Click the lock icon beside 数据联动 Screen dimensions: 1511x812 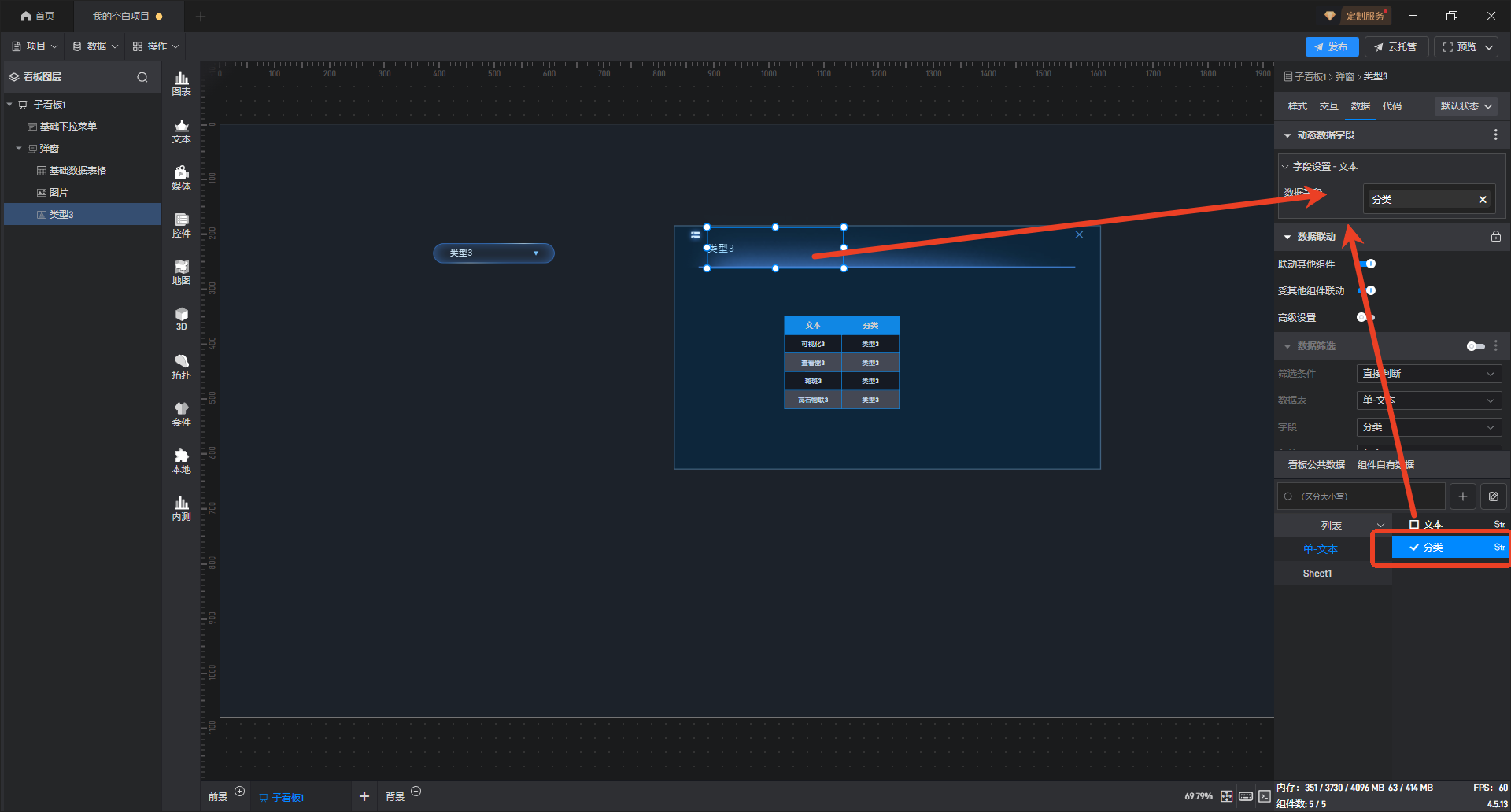tap(1495, 237)
